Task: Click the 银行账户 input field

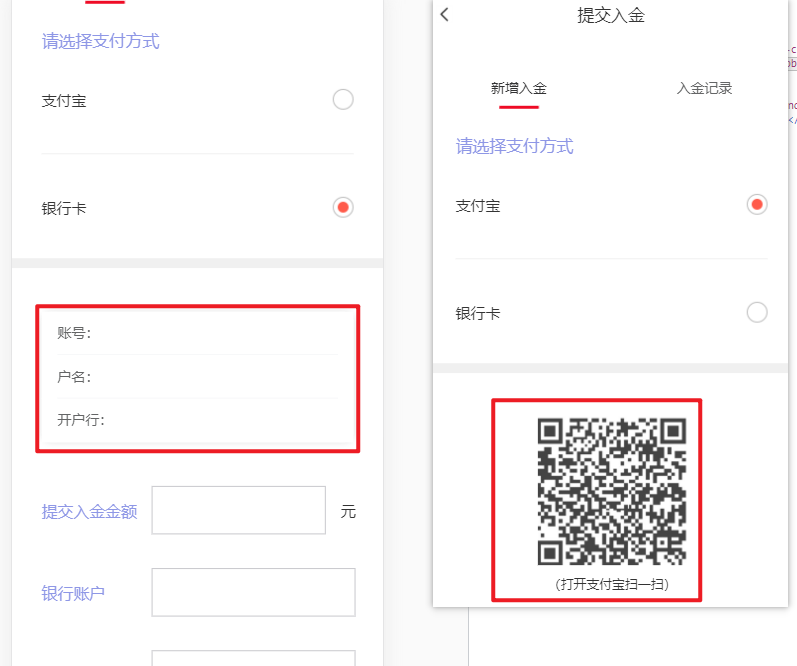Action: click(253, 592)
